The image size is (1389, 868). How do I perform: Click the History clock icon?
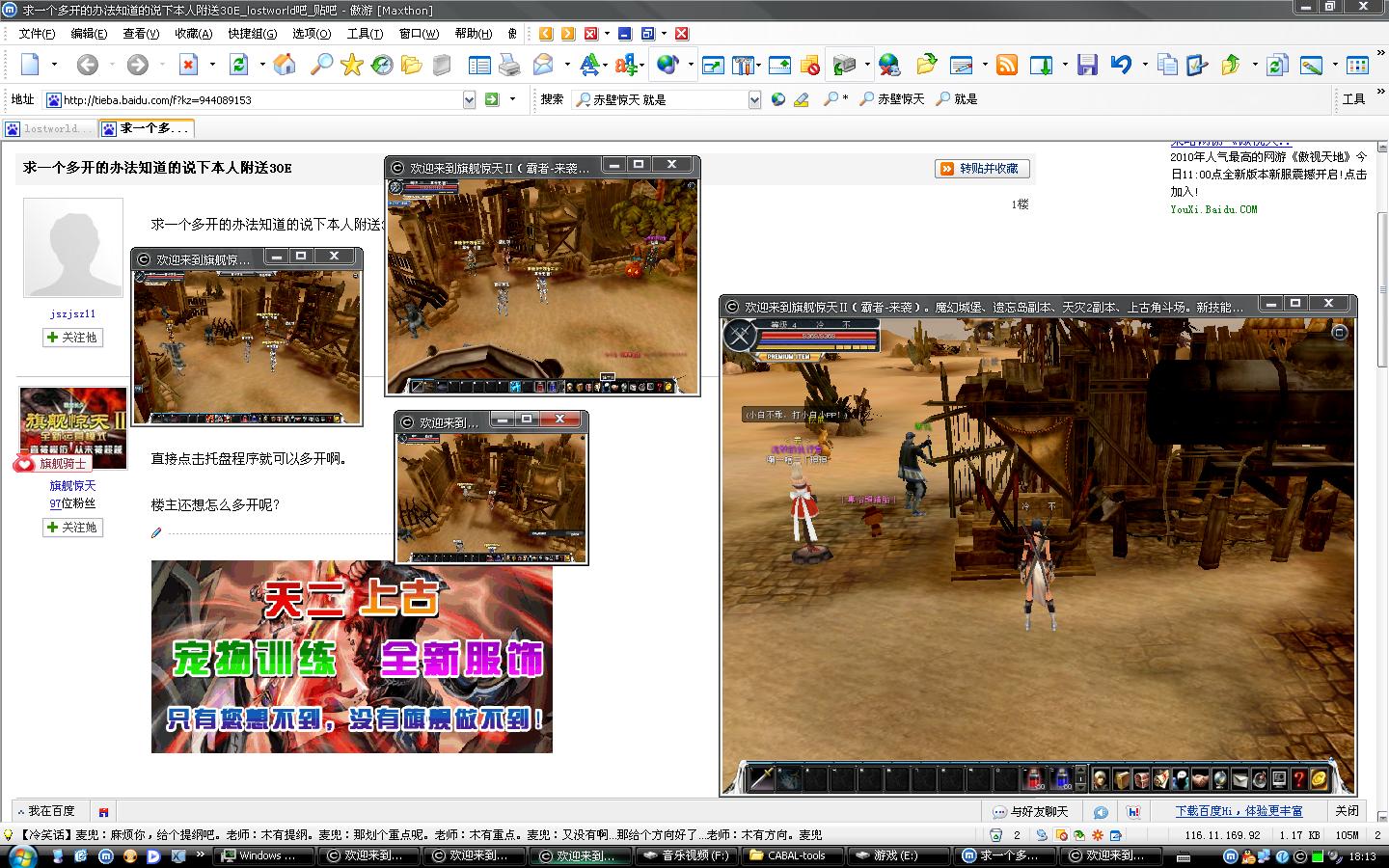[383, 65]
